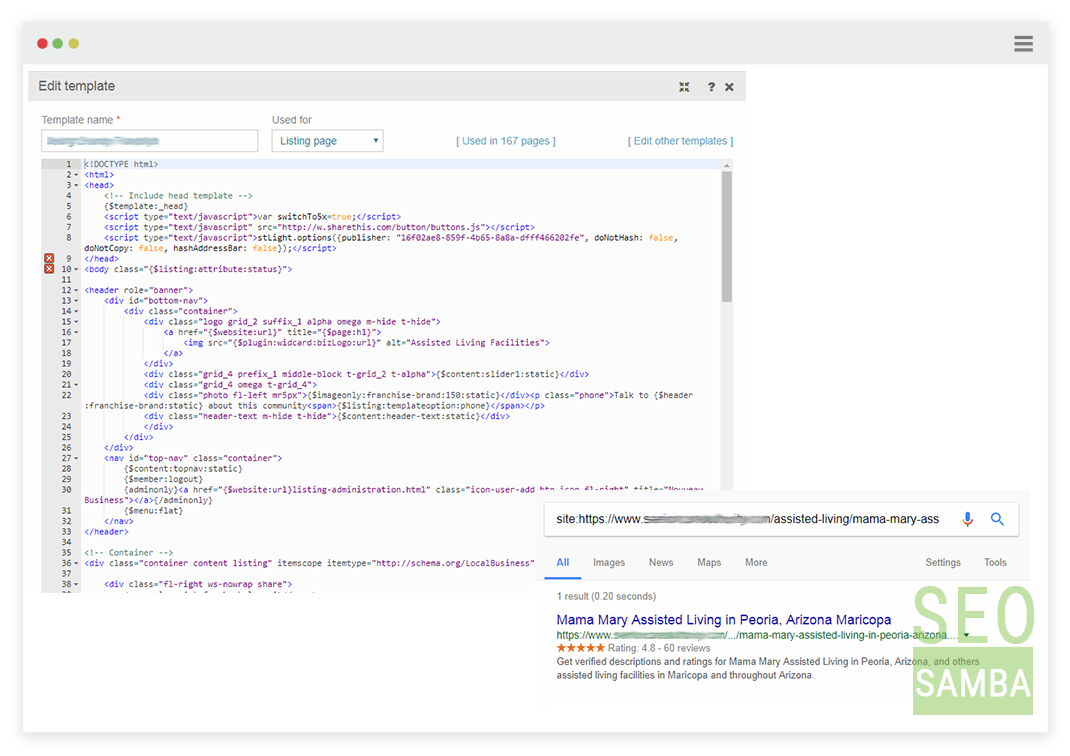Open the 'Listing page' Used for dropdown
Image resolution: width=1070 pixels, height=756 pixels.
(x=327, y=140)
